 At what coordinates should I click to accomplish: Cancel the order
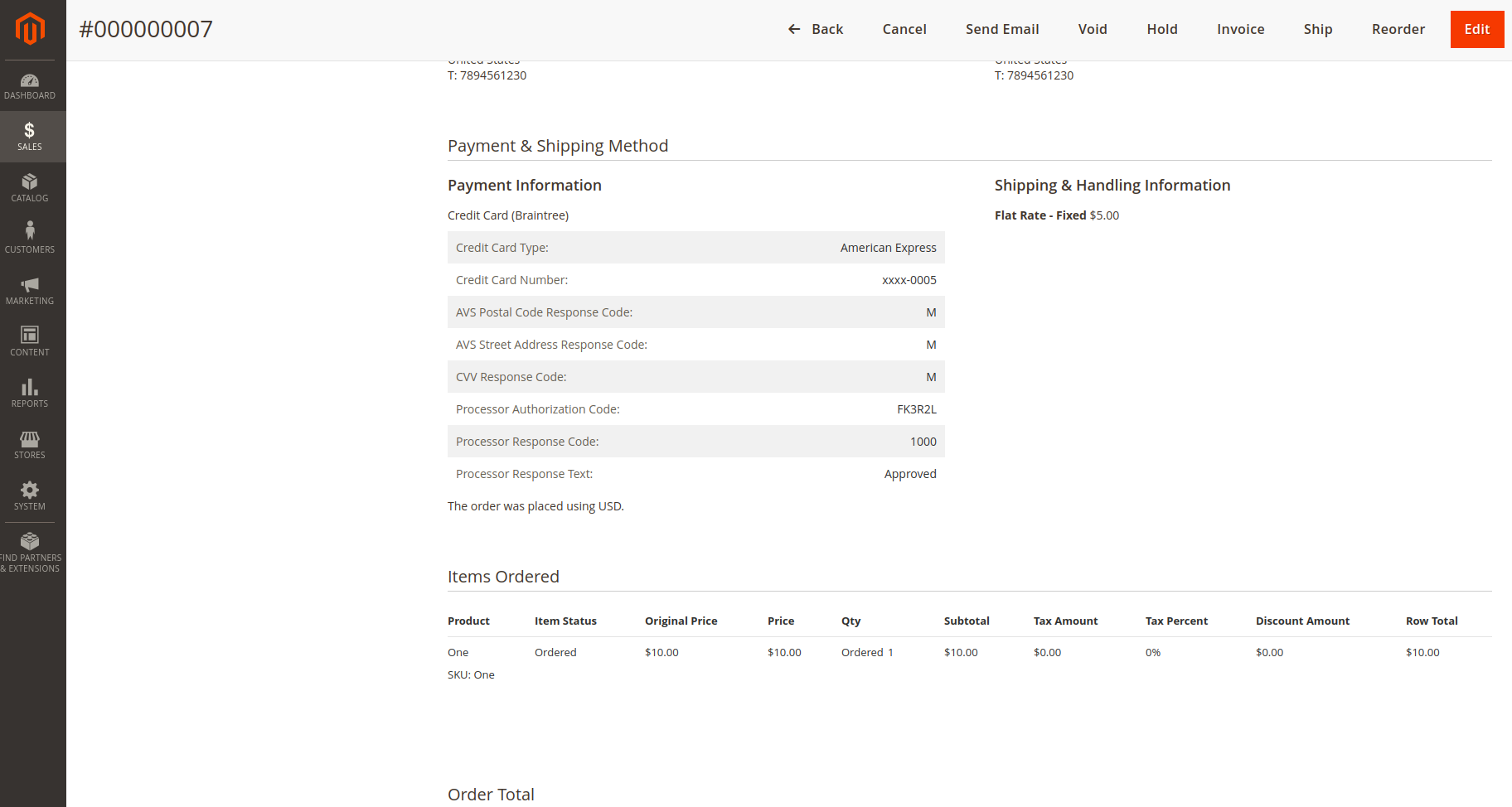(x=904, y=29)
